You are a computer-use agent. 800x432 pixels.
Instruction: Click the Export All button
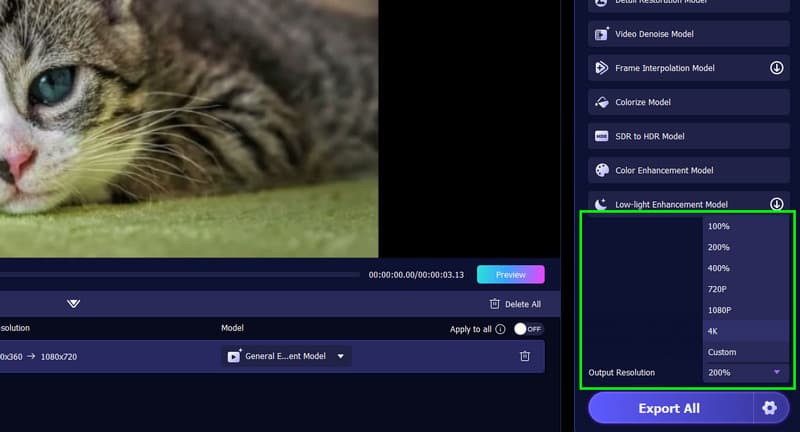[x=670, y=408]
